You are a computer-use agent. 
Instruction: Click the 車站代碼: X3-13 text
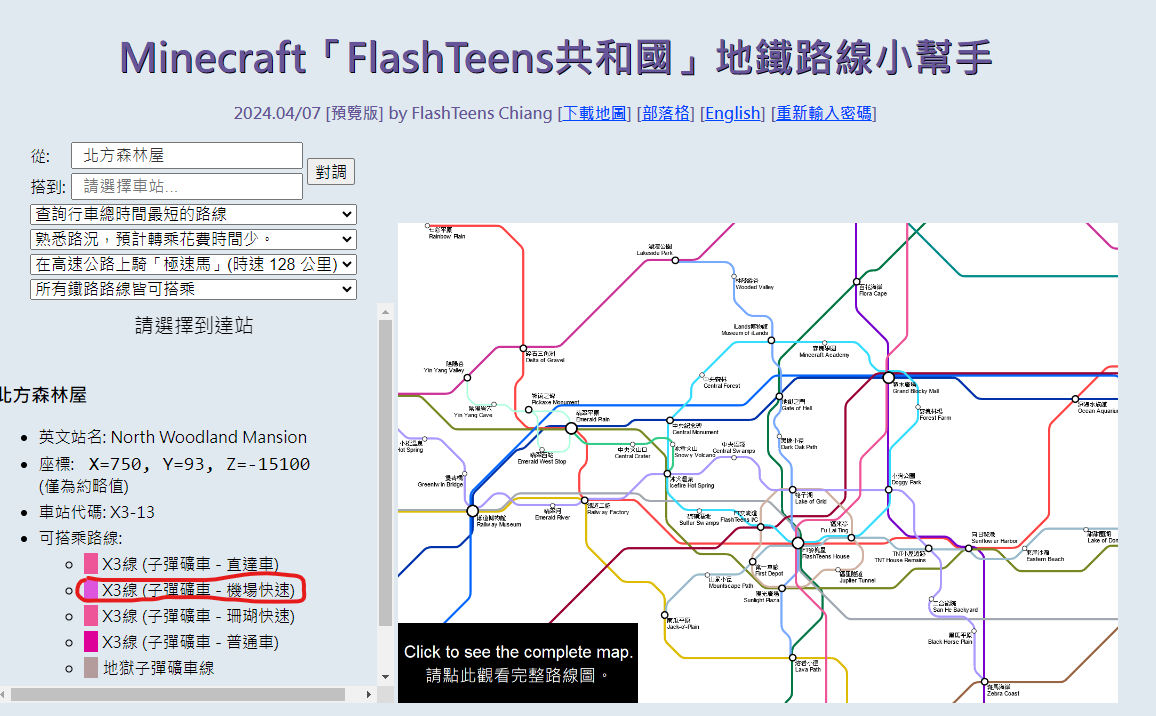[x=97, y=512]
